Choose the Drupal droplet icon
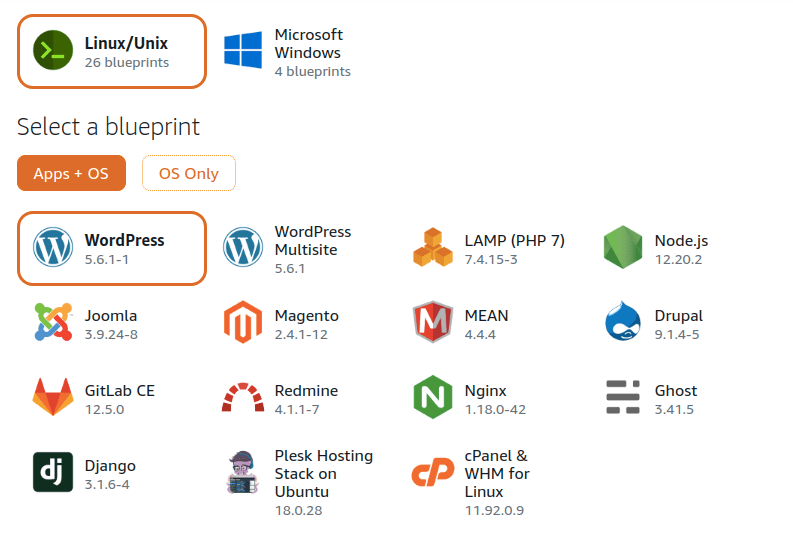Image resolution: width=793 pixels, height=534 pixels. 623,322
